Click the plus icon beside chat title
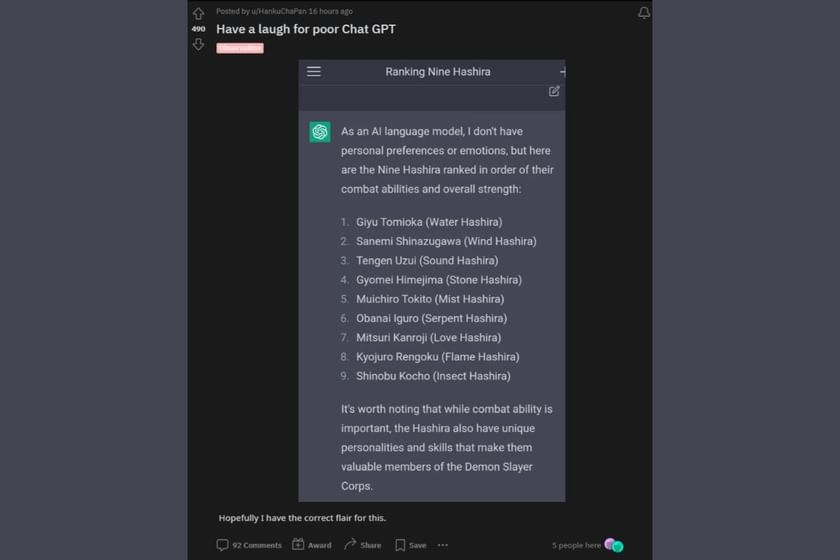840x560 pixels. pyautogui.click(x=563, y=72)
